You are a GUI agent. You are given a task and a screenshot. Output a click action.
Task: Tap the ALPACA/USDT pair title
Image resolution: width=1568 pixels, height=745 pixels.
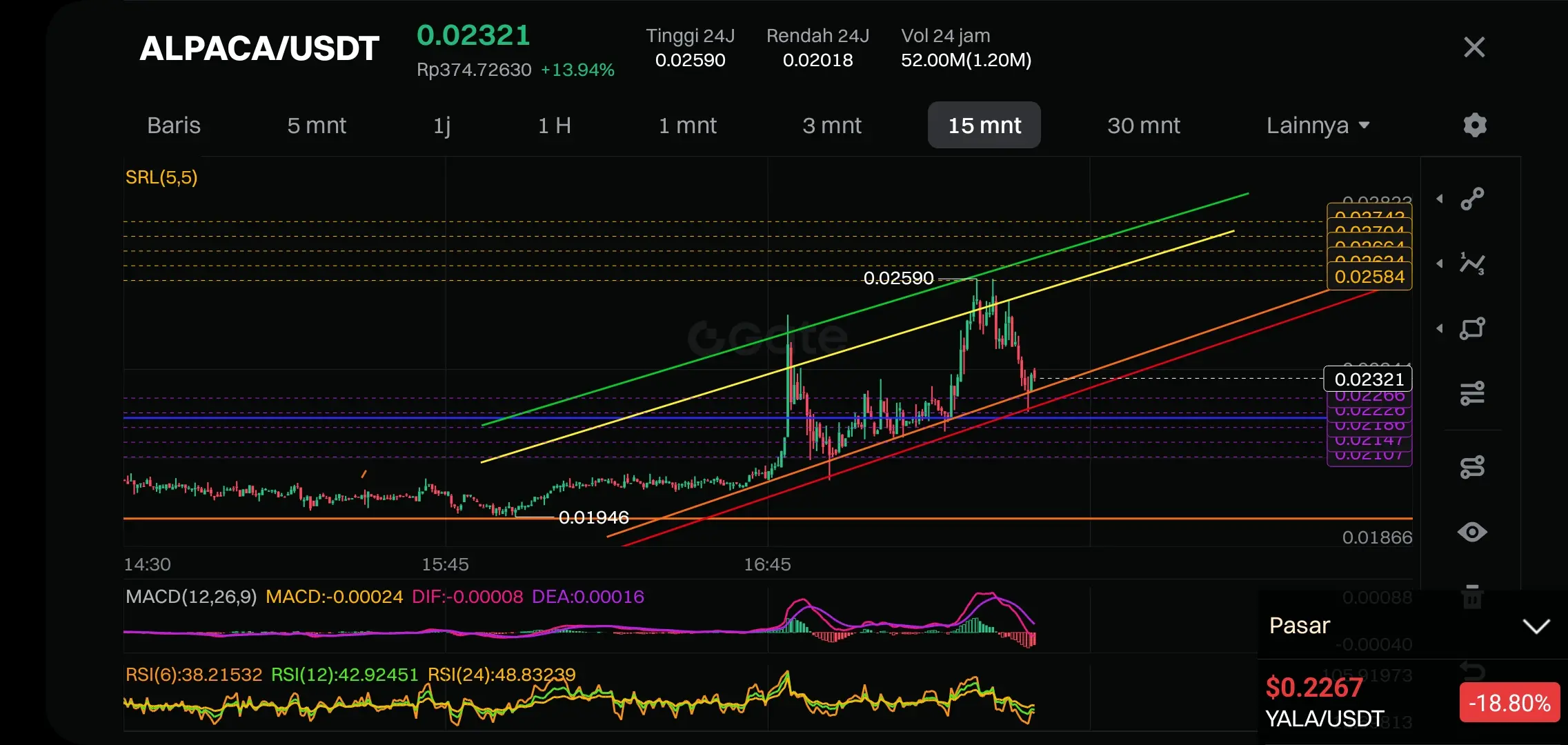click(x=259, y=48)
